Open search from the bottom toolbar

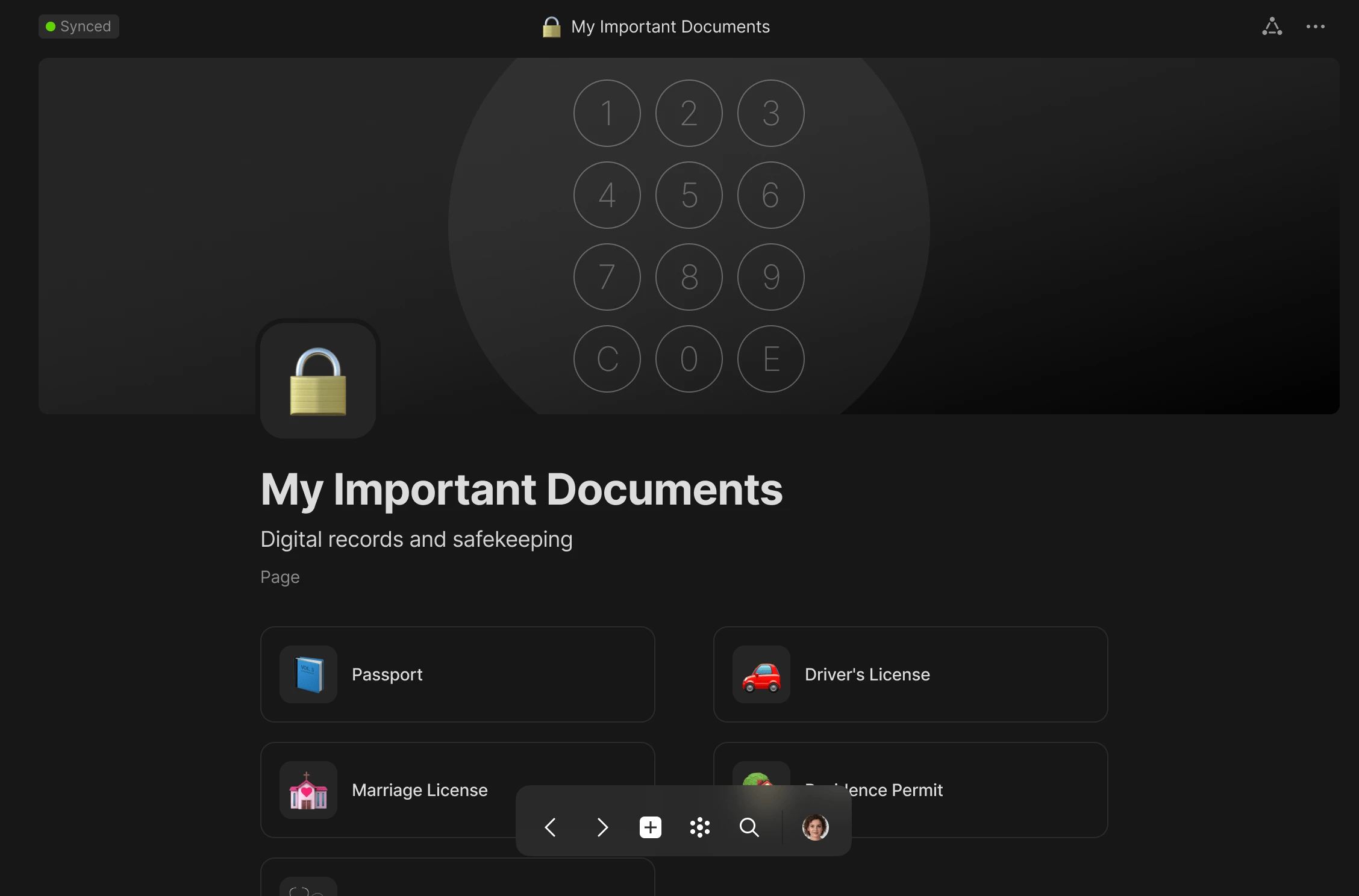point(749,827)
